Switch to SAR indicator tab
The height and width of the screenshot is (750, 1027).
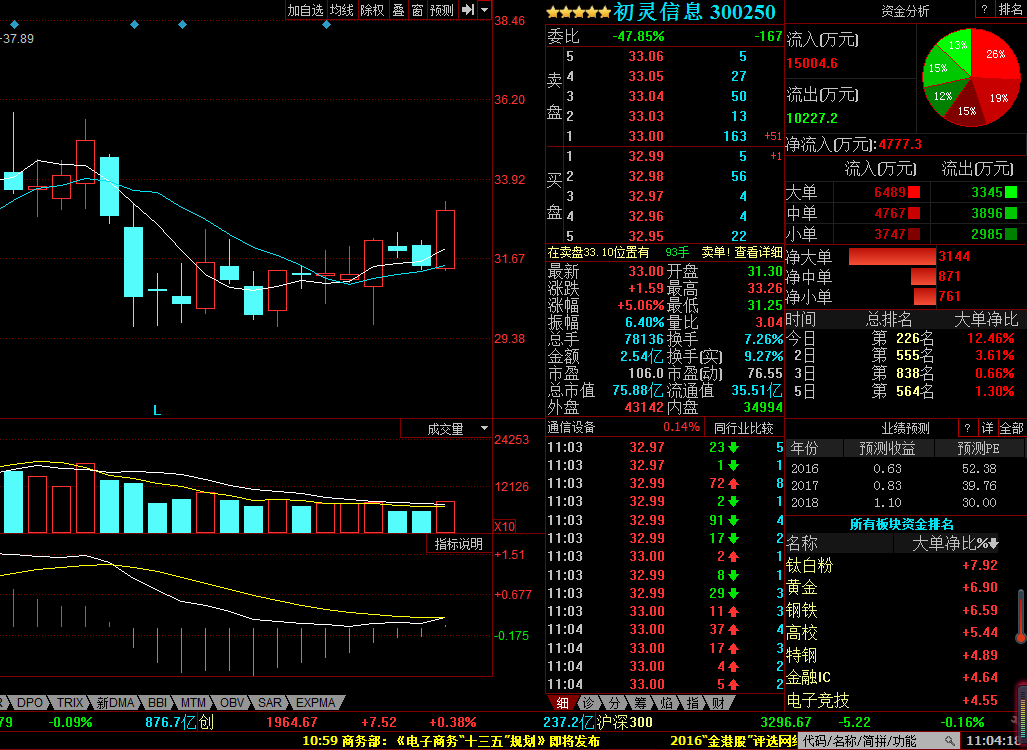coord(269,703)
